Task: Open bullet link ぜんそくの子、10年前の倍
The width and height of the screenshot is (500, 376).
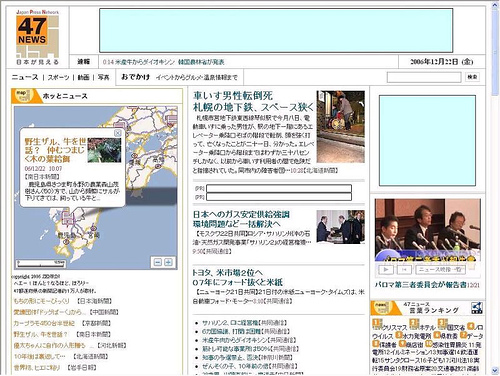Action: [x=249, y=366]
